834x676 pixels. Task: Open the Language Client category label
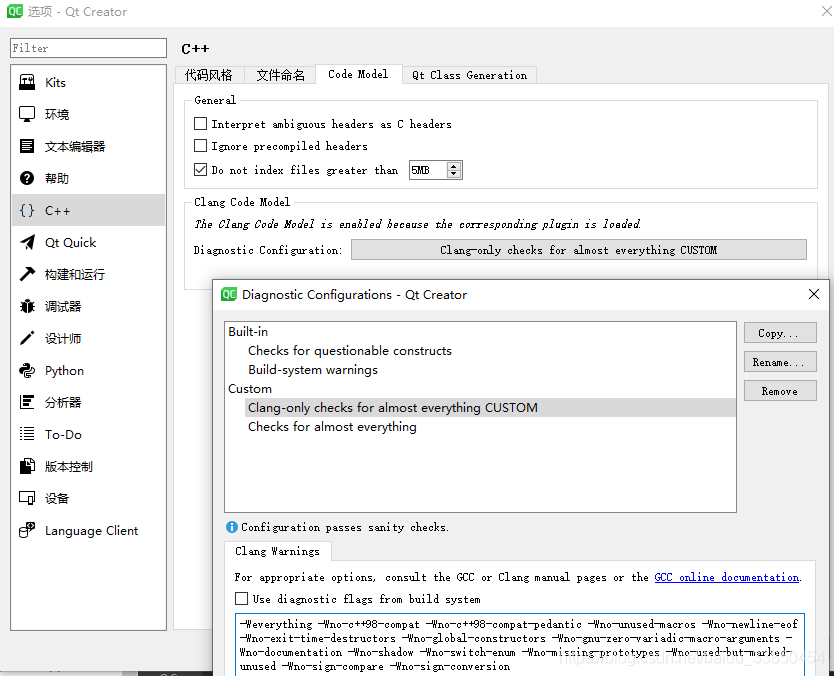(91, 531)
